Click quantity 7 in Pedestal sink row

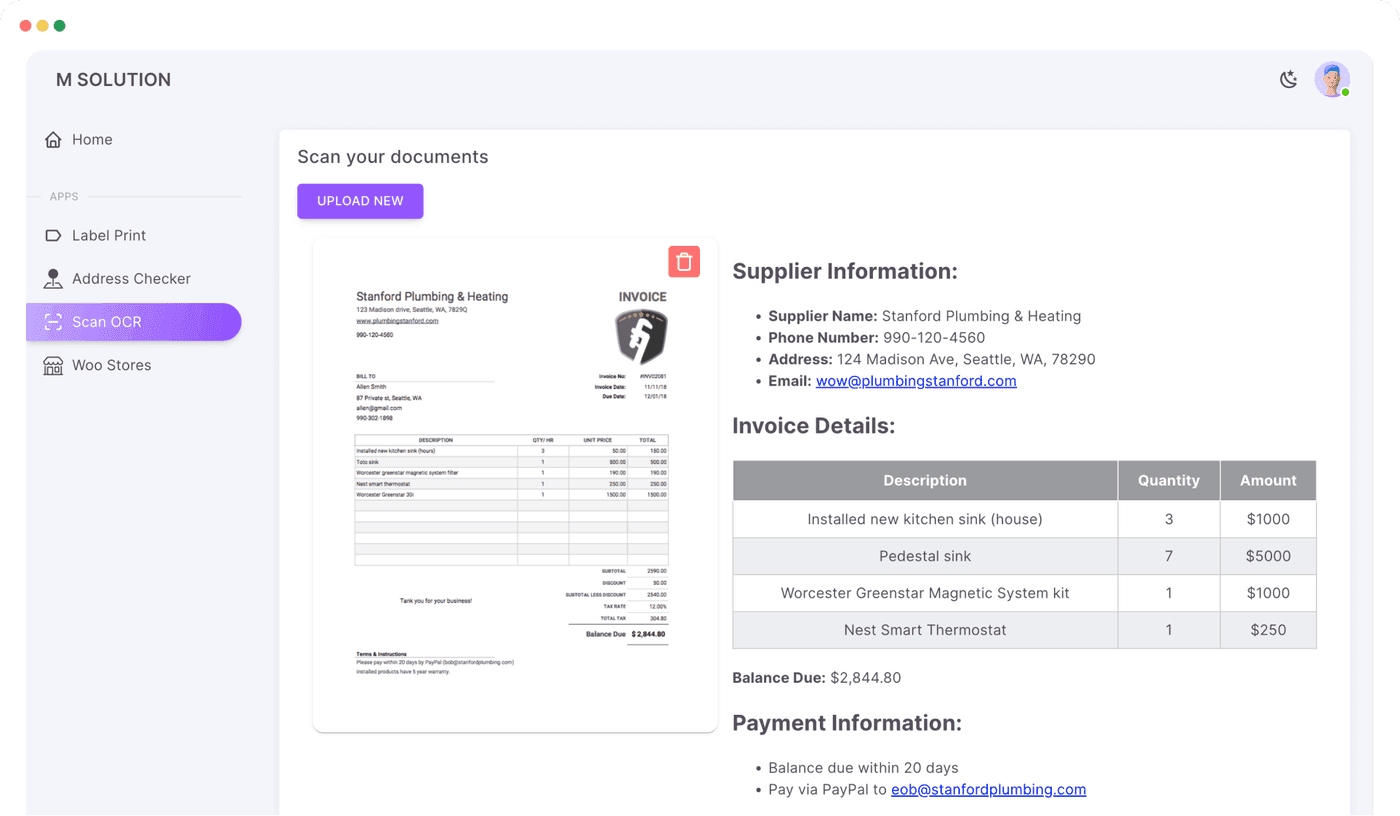click(1169, 557)
